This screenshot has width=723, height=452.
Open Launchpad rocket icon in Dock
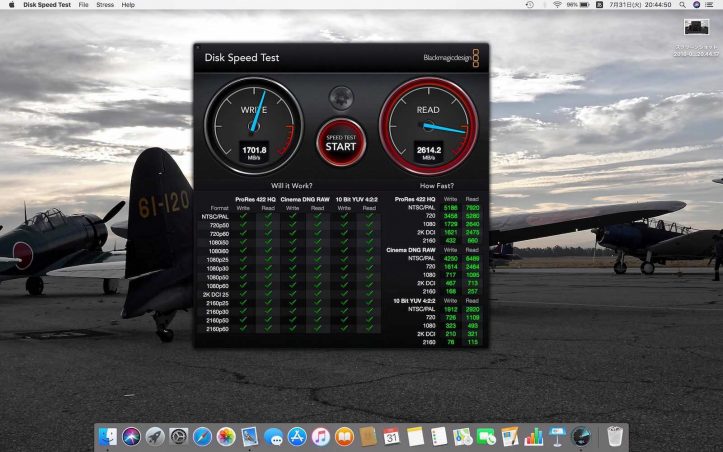pos(155,436)
